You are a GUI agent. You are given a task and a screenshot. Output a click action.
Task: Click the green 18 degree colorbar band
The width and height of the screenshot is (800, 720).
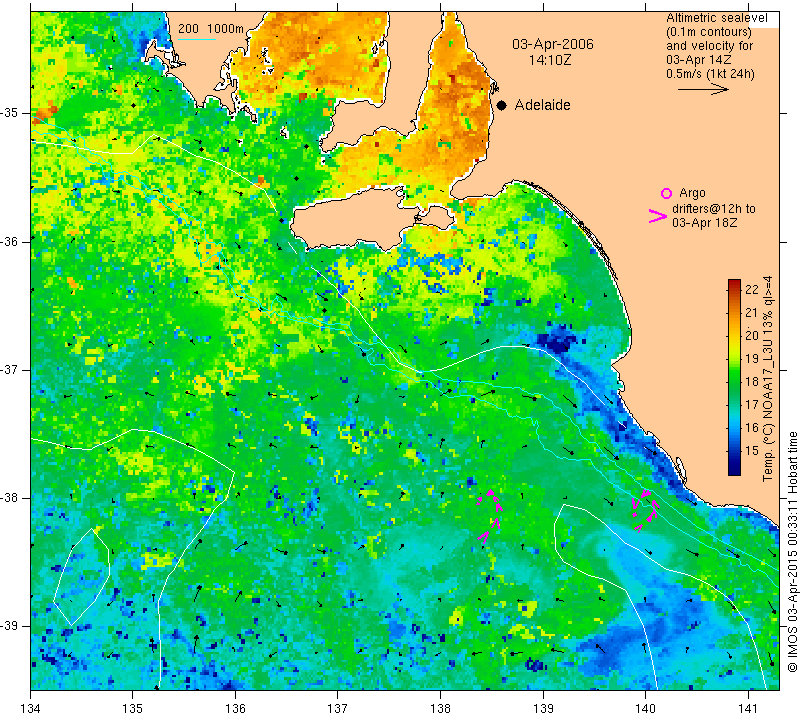(x=734, y=381)
